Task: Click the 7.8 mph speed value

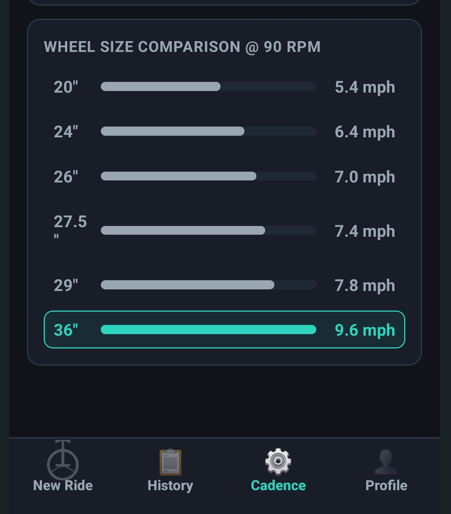Action: pyautogui.click(x=365, y=286)
